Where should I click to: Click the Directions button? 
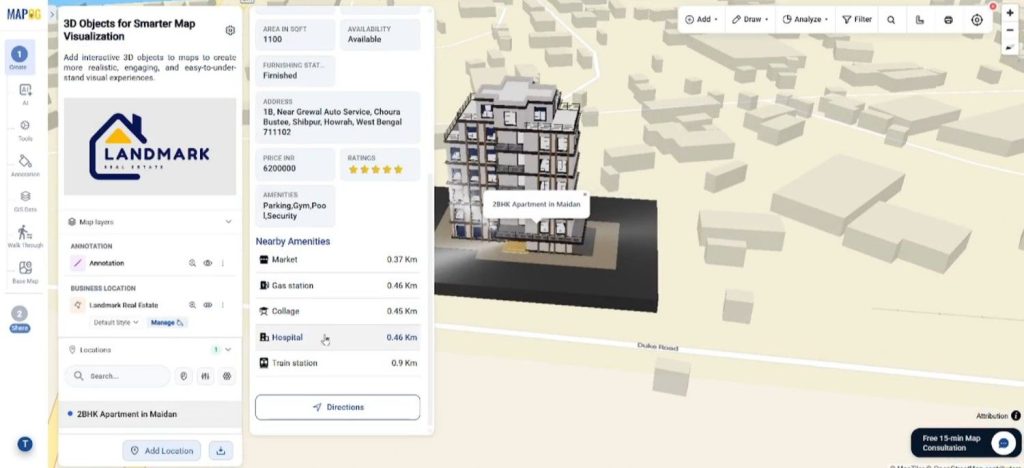tap(338, 407)
